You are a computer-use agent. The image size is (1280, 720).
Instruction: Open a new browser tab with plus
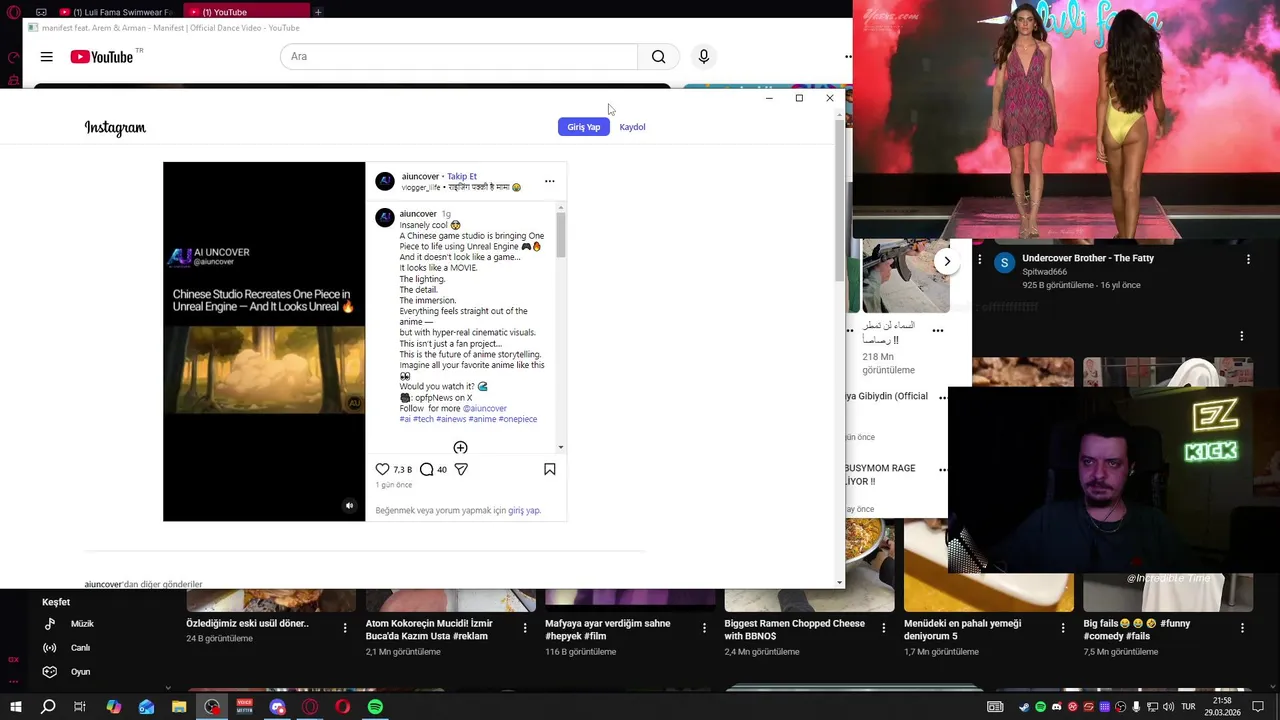click(318, 12)
